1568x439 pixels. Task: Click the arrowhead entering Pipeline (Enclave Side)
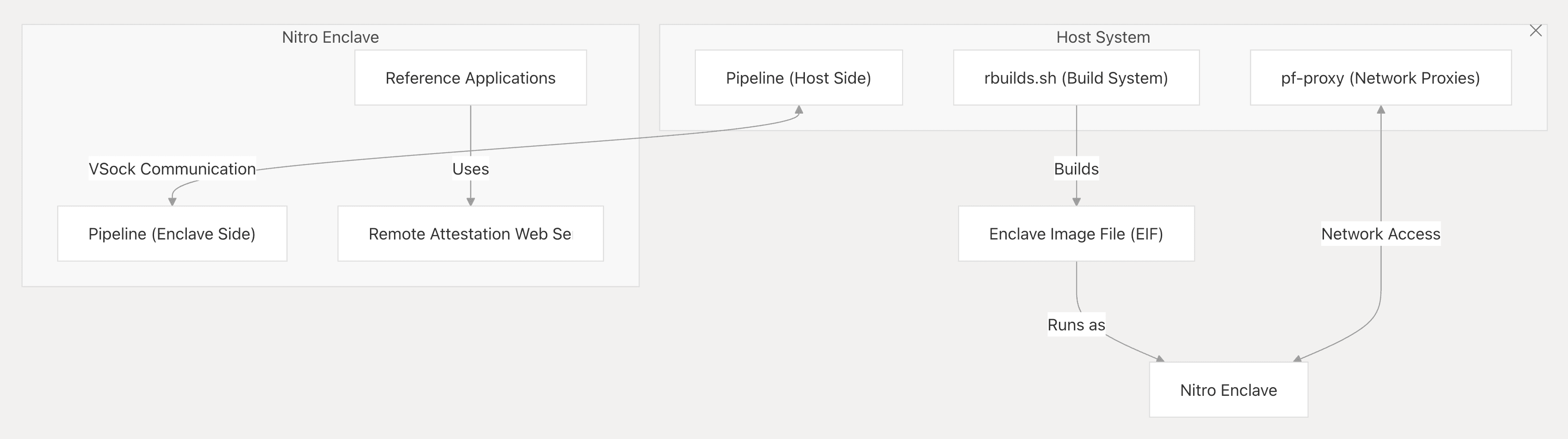pyautogui.click(x=172, y=201)
